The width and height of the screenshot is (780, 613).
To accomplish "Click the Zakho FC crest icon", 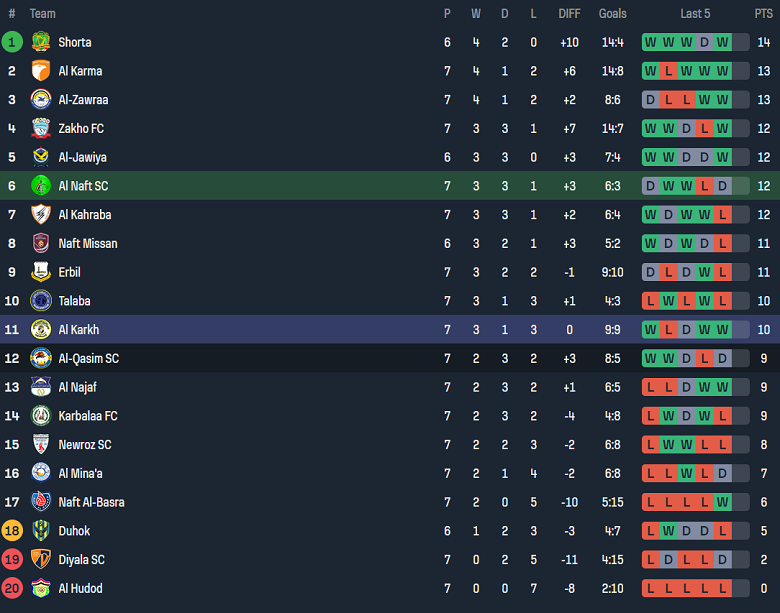I will 41,128.
